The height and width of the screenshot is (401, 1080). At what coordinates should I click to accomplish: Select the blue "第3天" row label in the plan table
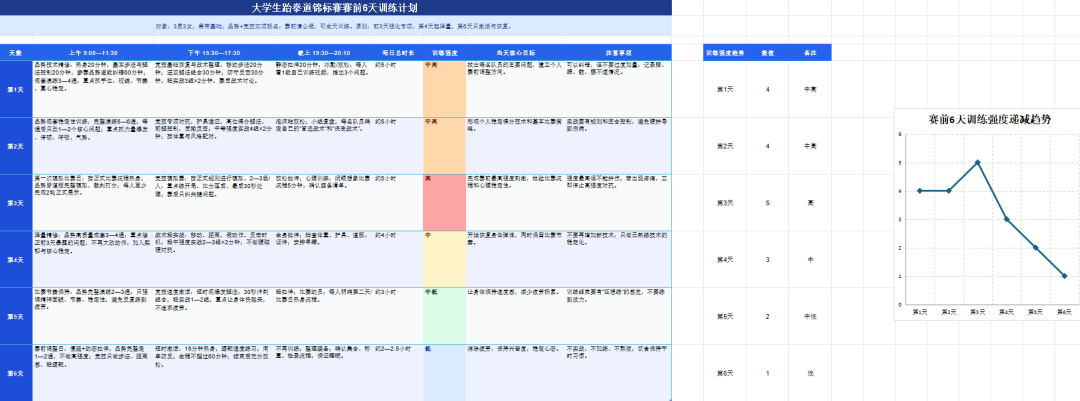16,203
